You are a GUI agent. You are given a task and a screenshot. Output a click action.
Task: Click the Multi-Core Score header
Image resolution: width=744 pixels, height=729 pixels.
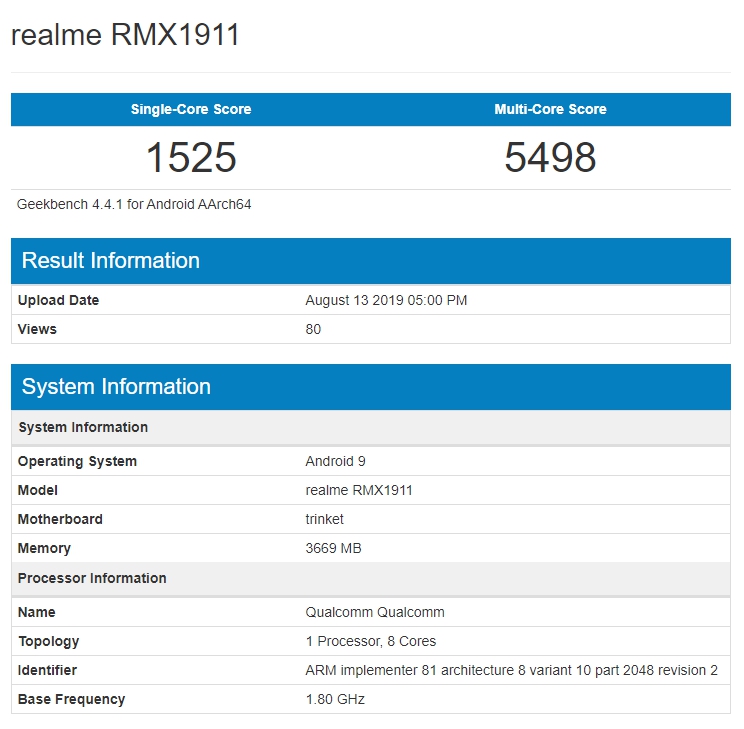[550, 109]
